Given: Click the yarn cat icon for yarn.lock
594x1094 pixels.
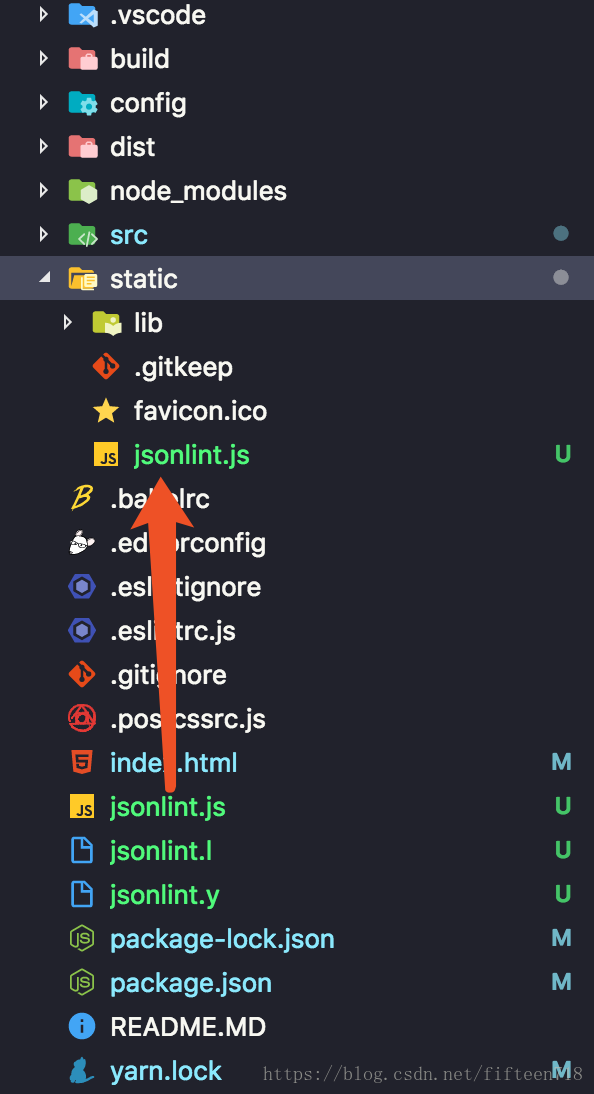Looking at the screenshot, I should point(82,1070).
